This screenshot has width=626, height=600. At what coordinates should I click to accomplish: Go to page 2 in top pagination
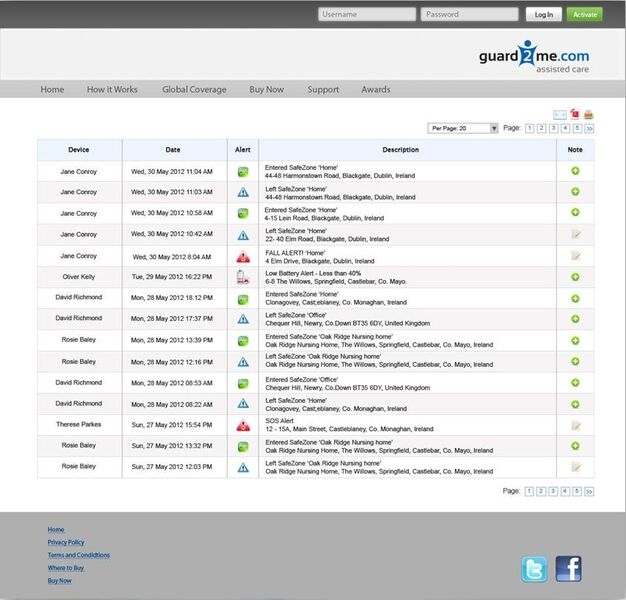pos(541,128)
